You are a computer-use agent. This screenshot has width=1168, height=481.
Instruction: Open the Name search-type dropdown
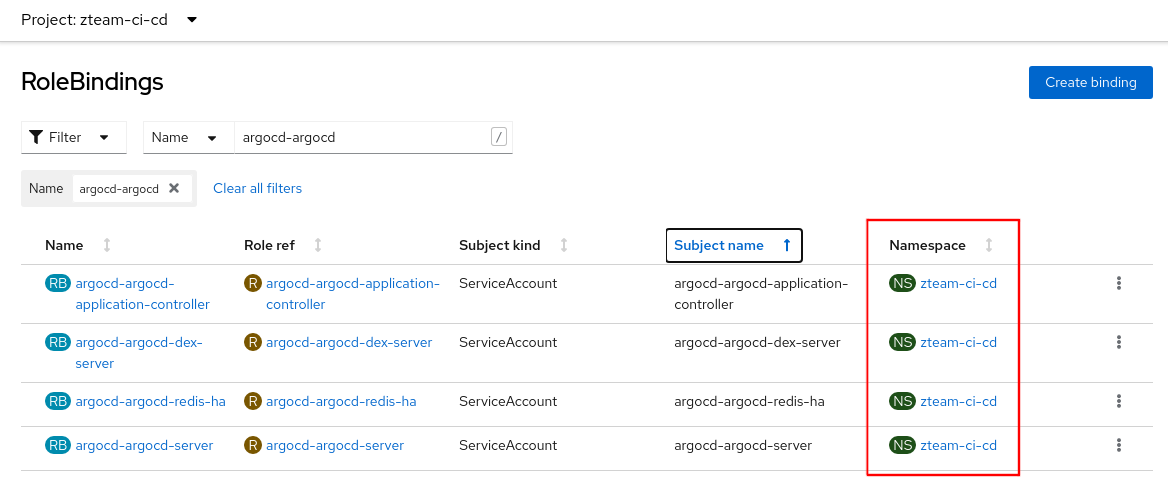click(187, 138)
